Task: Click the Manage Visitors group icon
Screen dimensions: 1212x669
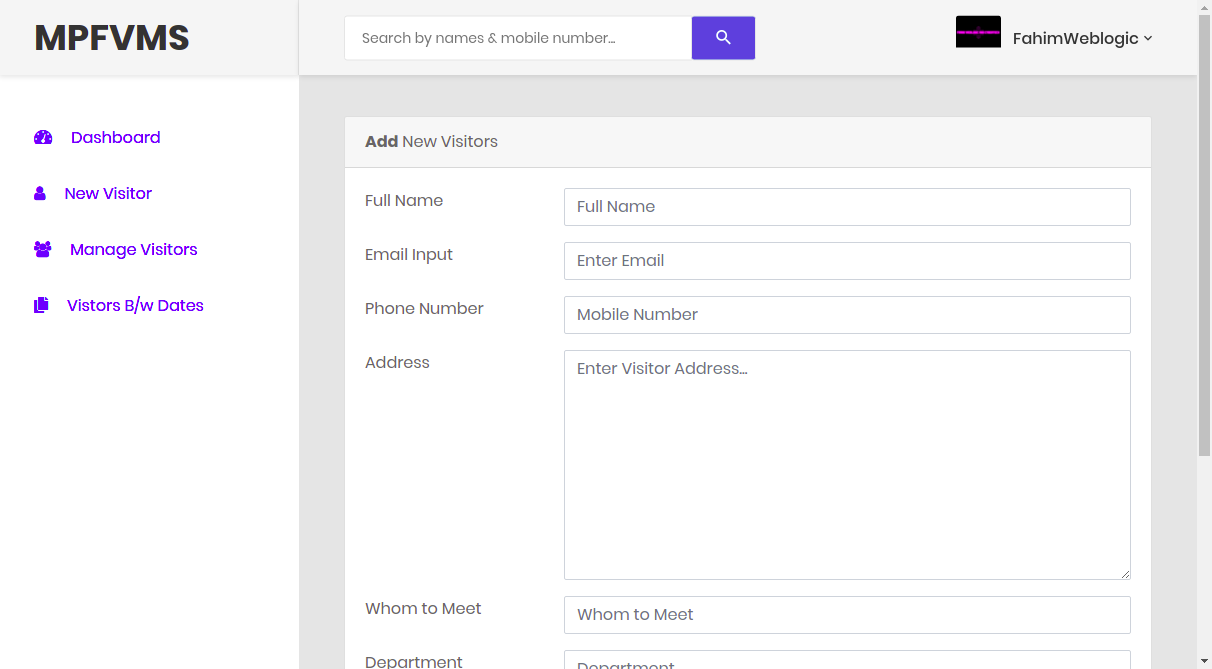Action: point(43,250)
